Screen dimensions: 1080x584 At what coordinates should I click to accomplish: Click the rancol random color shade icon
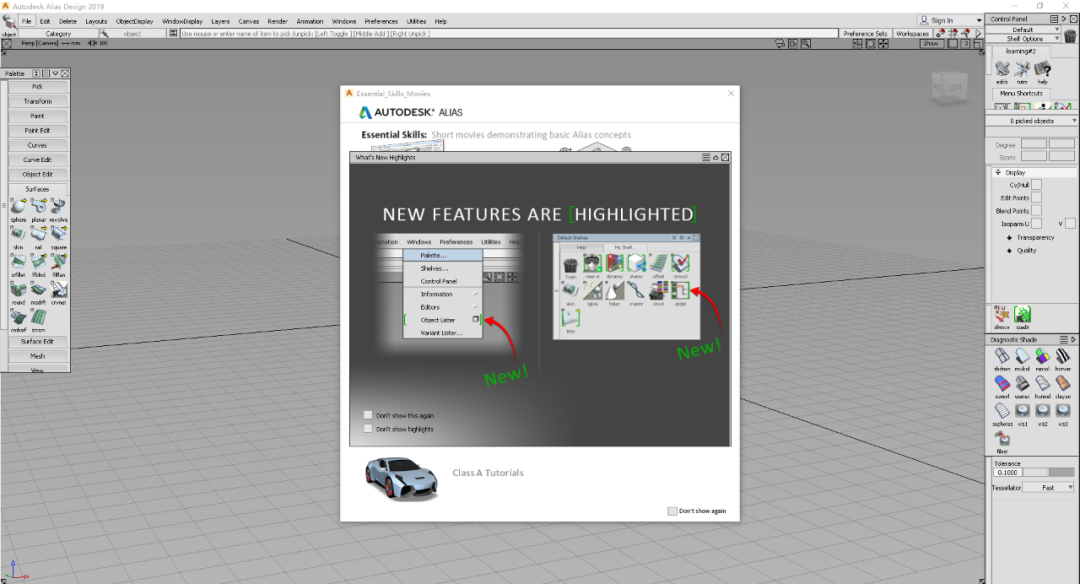(1043, 356)
